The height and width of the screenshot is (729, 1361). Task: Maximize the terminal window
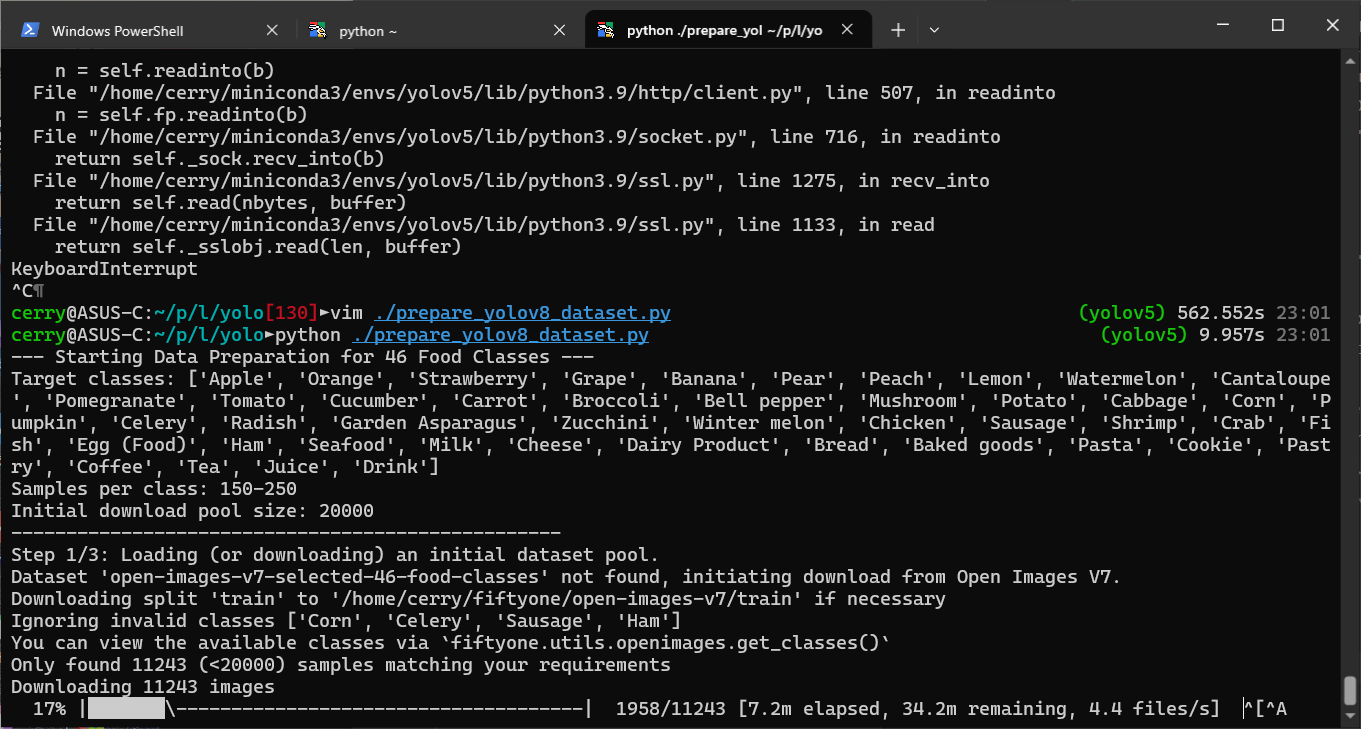click(x=1277, y=25)
